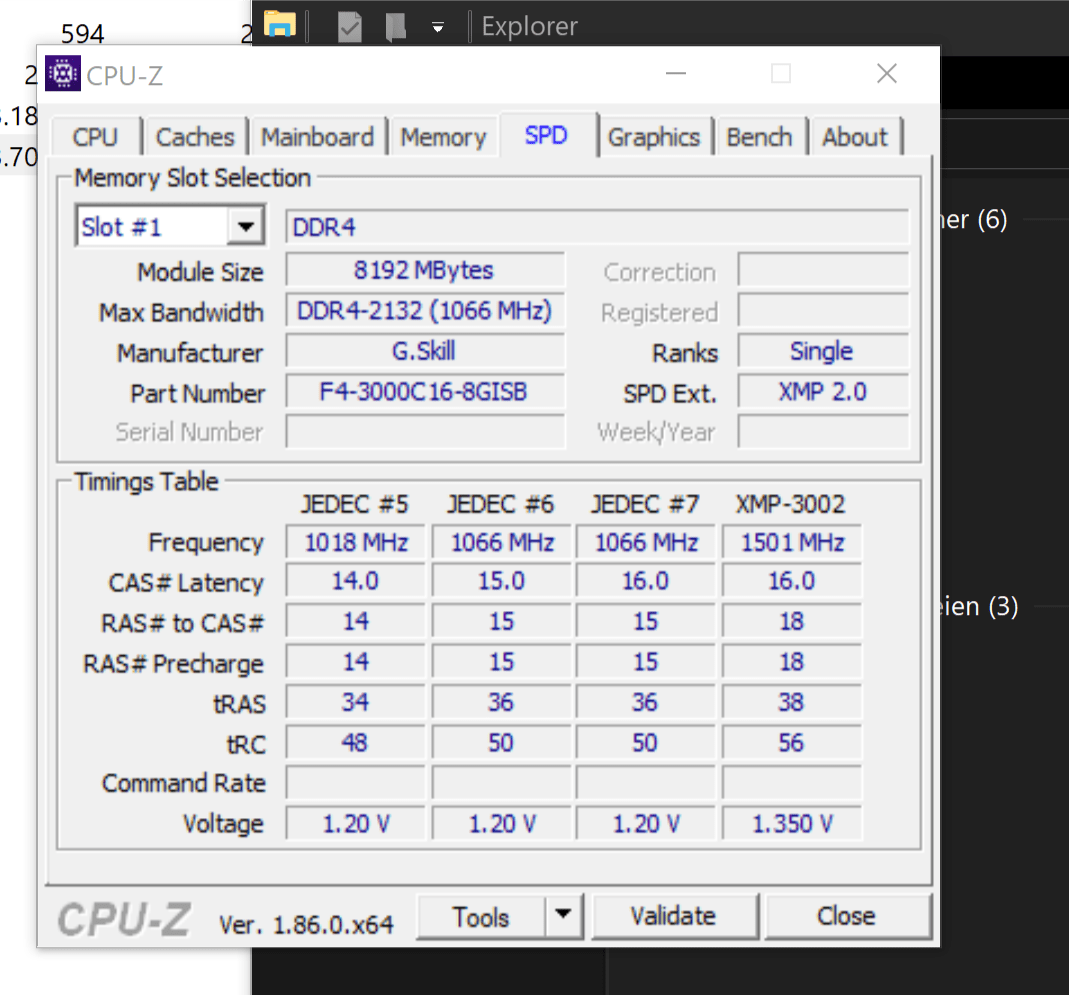
Task: Click the Validate button
Action: pyautogui.click(x=674, y=917)
